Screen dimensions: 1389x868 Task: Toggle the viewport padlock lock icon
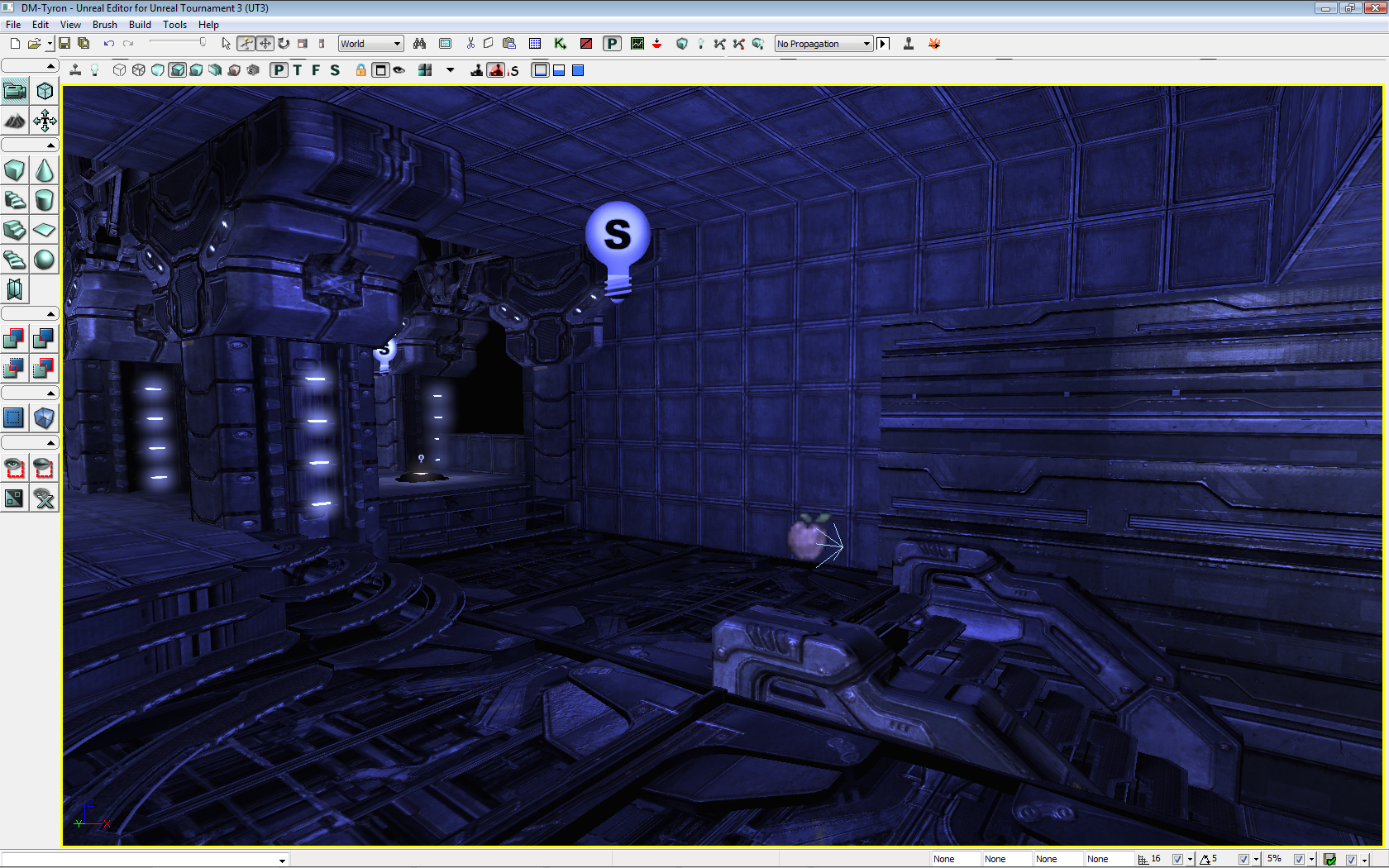pos(360,70)
